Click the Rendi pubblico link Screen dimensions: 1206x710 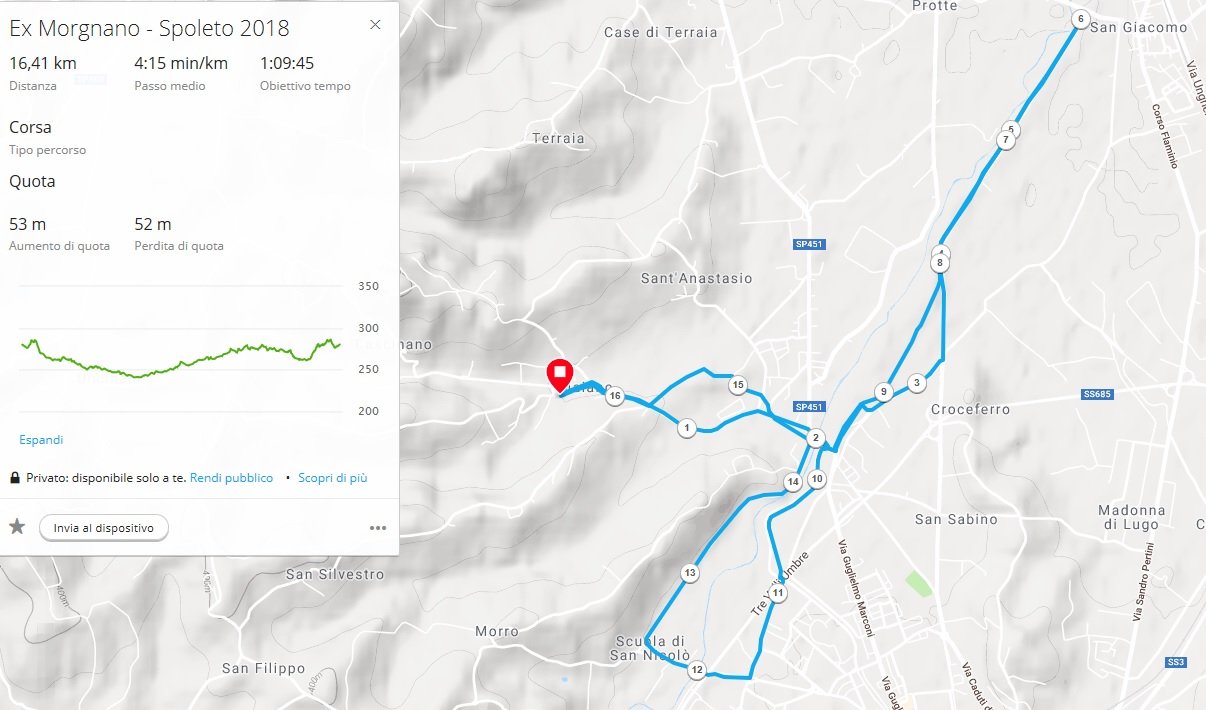click(231, 478)
